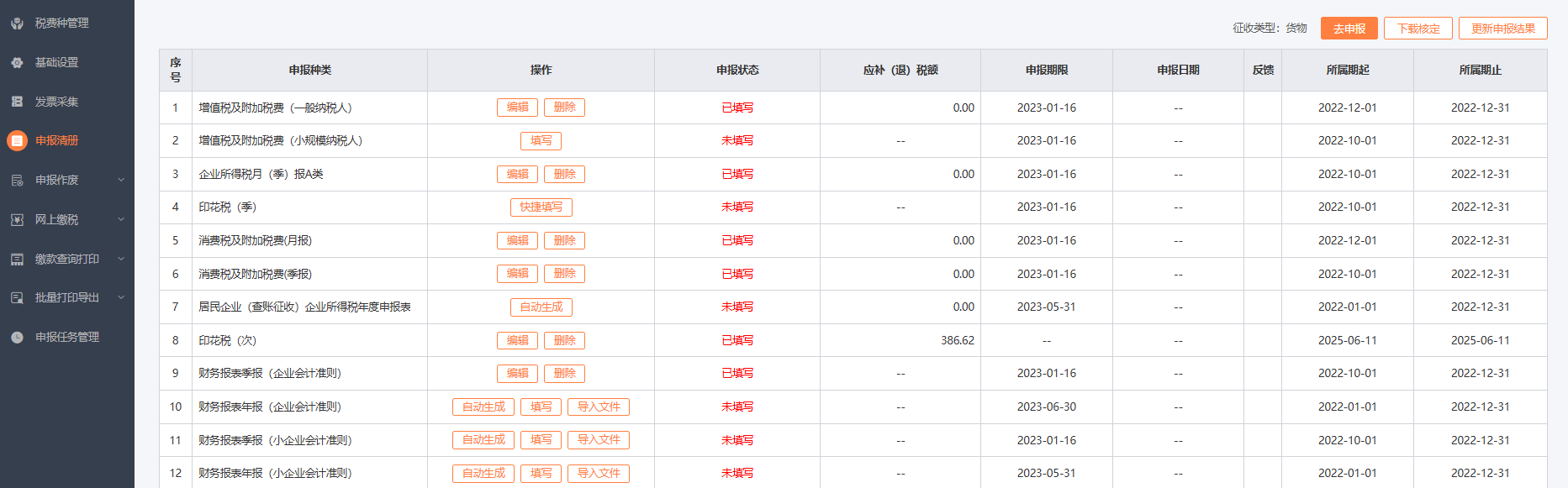
Task: Click the 更新申报结果 button
Action: [x=1502, y=29]
